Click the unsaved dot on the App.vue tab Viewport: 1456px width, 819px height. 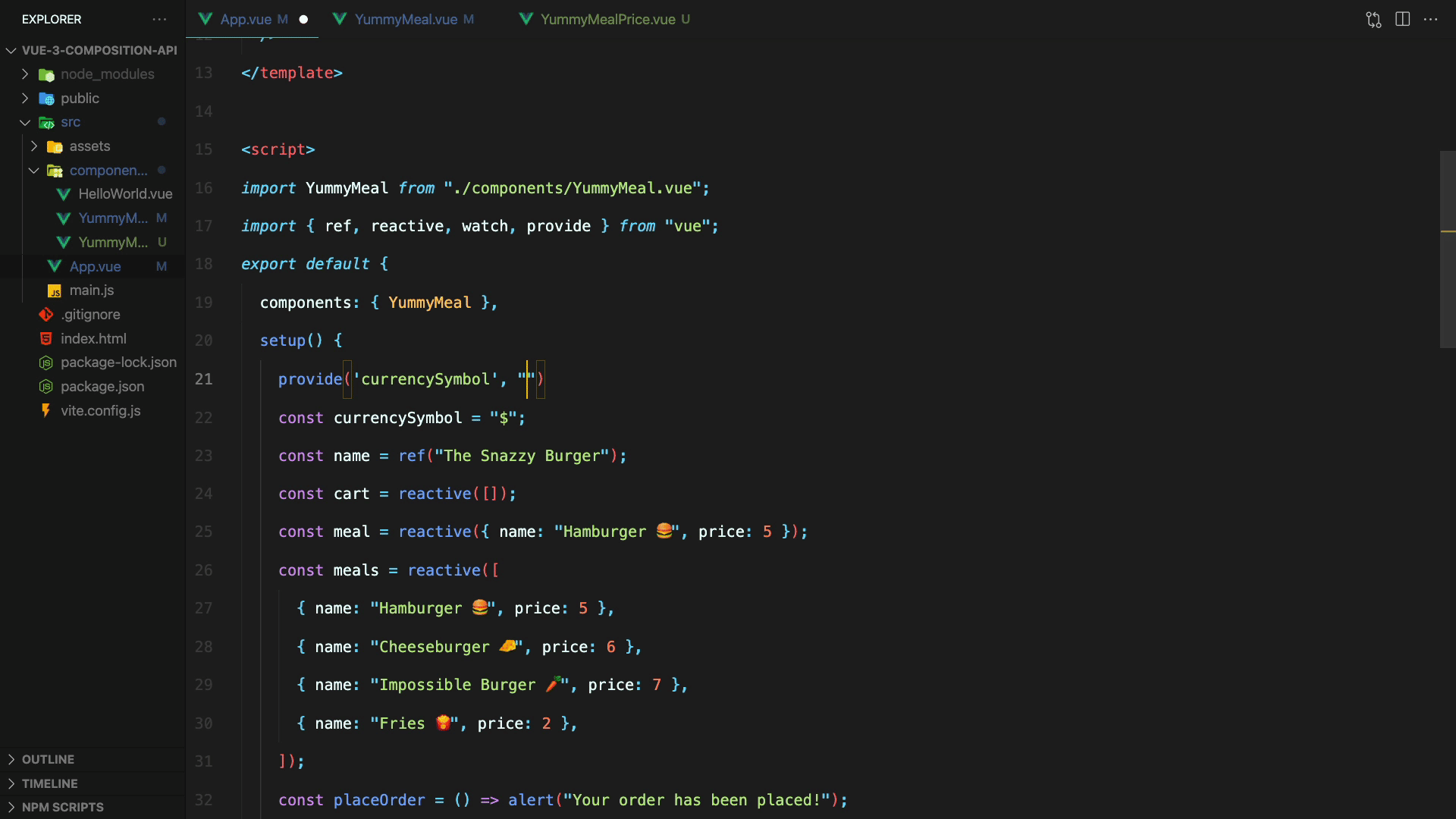click(x=303, y=20)
